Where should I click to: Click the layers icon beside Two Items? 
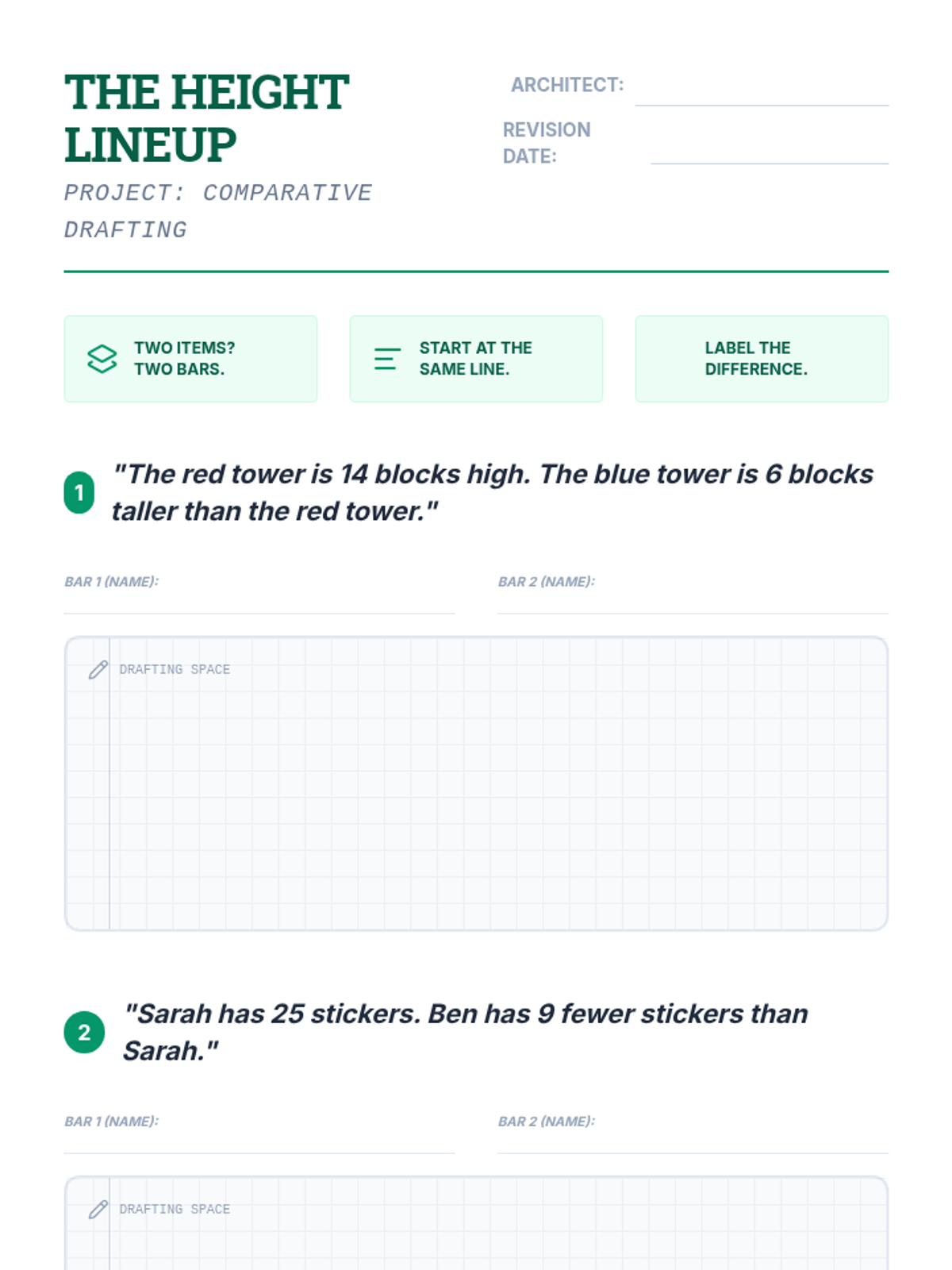(102, 359)
